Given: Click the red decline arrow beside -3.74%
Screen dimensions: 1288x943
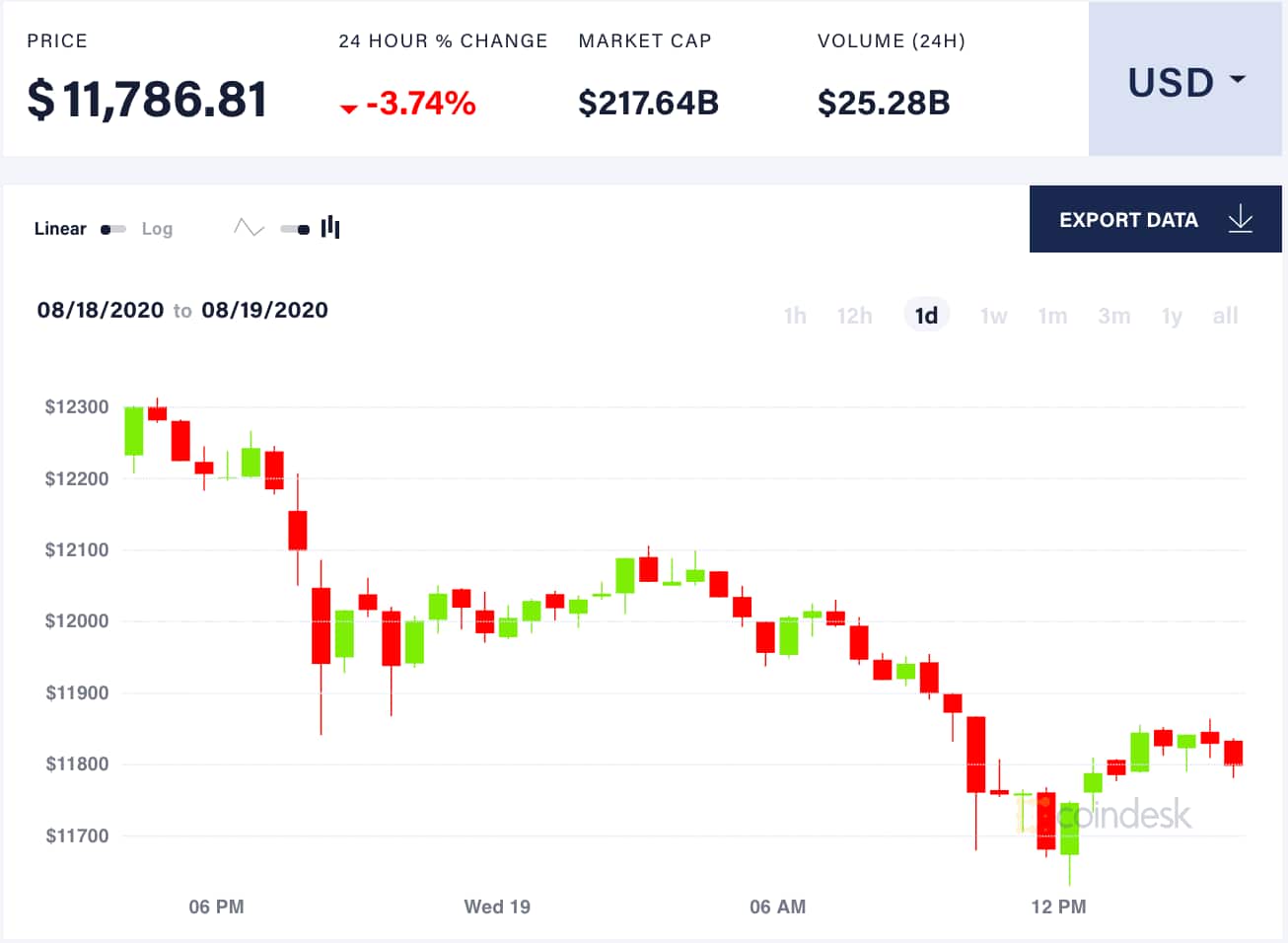Looking at the screenshot, I should pyautogui.click(x=349, y=107).
